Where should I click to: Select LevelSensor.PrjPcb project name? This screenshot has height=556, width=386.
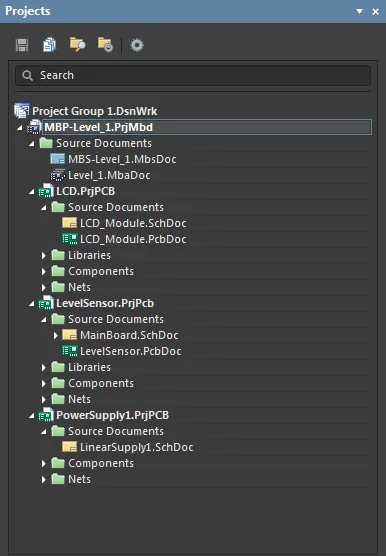[105, 303]
